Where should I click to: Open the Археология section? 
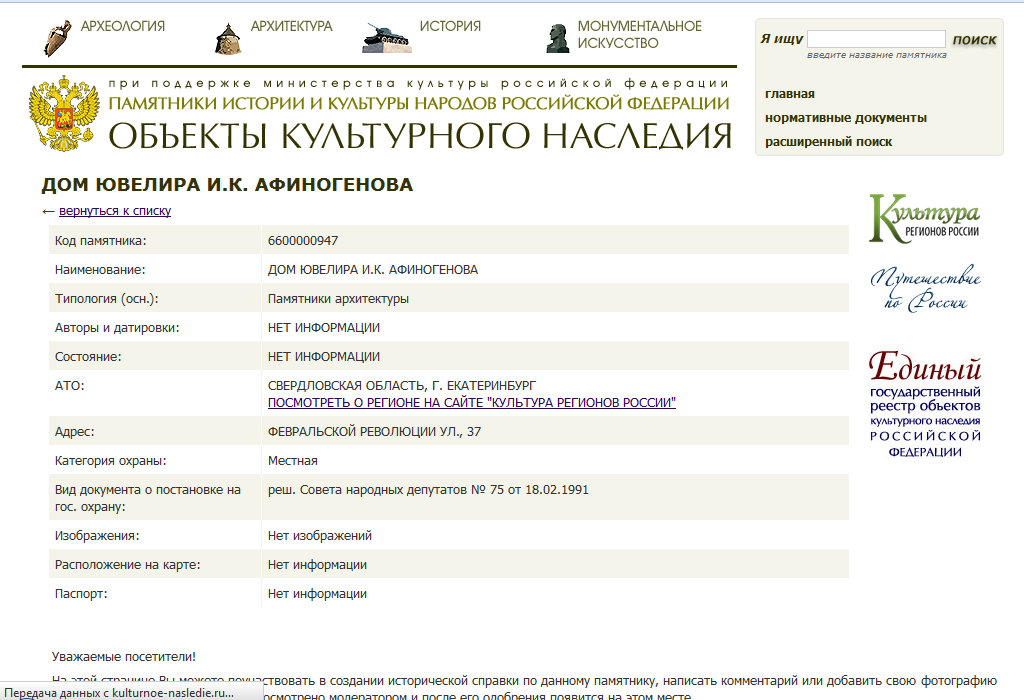coord(123,27)
